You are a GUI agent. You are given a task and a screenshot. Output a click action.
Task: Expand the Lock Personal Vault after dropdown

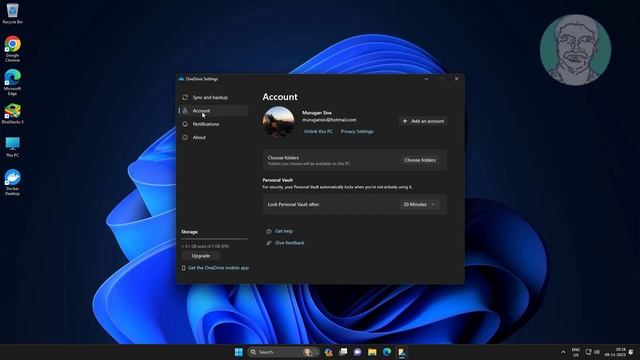(419, 204)
